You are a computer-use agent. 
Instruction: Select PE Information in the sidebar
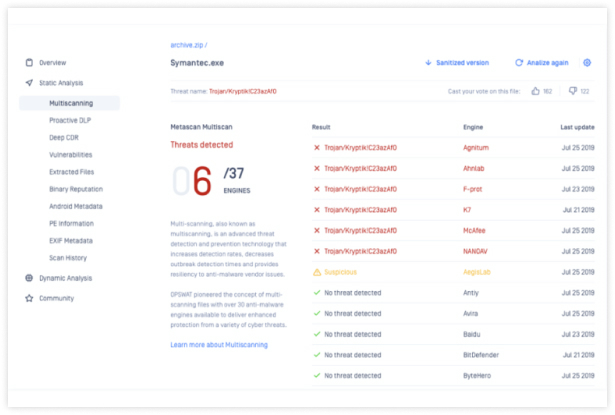[x=71, y=224]
